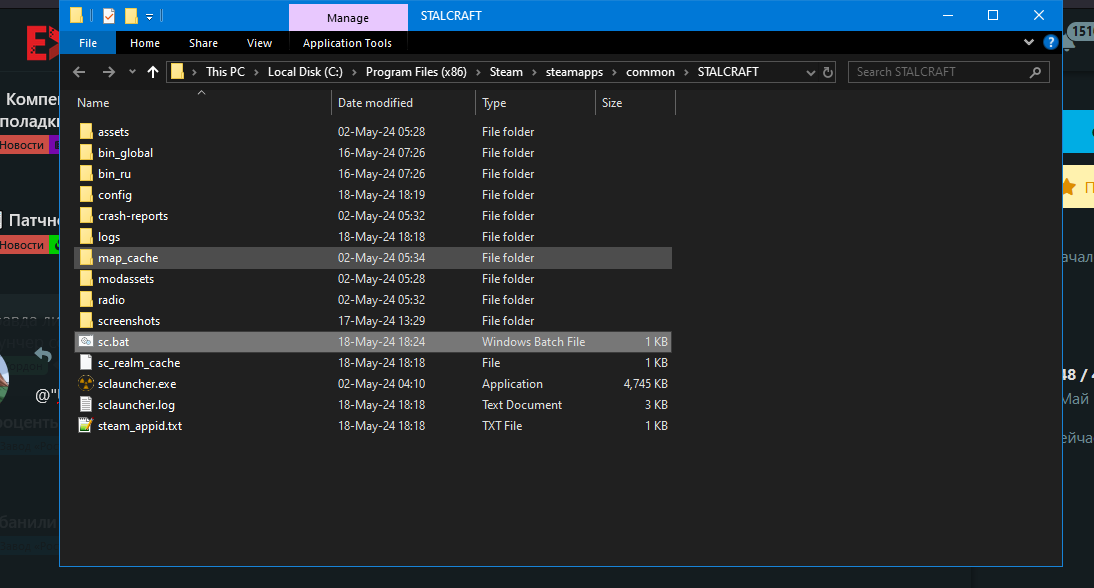Click the file name sc_realm_cache
Image resolution: width=1094 pixels, height=588 pixels.
pos(139,363)
